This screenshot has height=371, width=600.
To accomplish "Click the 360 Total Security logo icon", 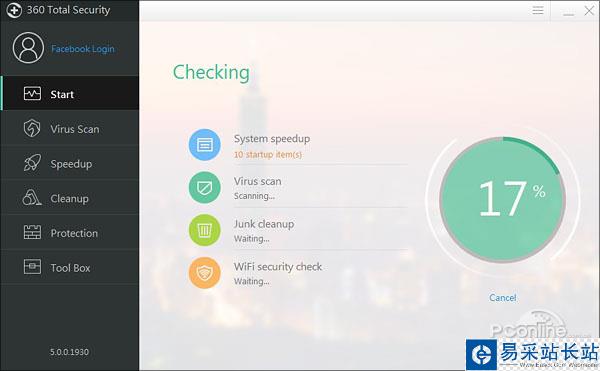I will (14, 10).
